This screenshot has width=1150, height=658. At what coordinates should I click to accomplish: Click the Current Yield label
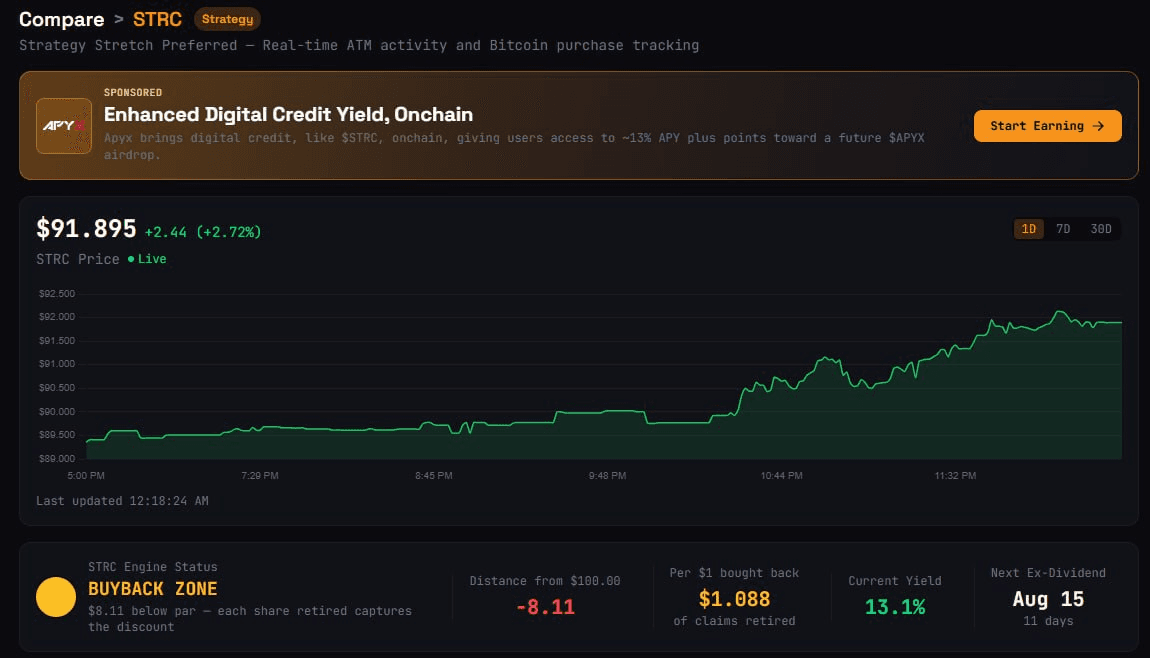coord(895,581)
